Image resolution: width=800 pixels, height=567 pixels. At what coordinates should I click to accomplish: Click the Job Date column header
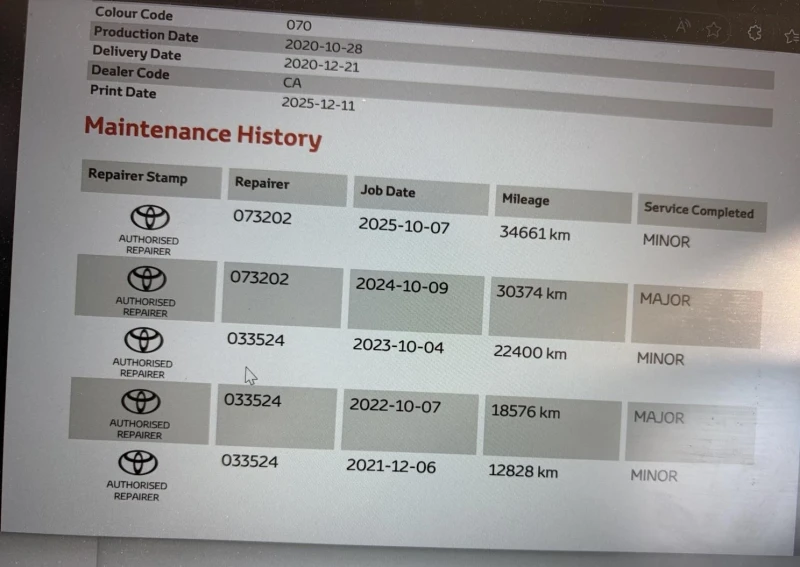(x=421, y=195)
